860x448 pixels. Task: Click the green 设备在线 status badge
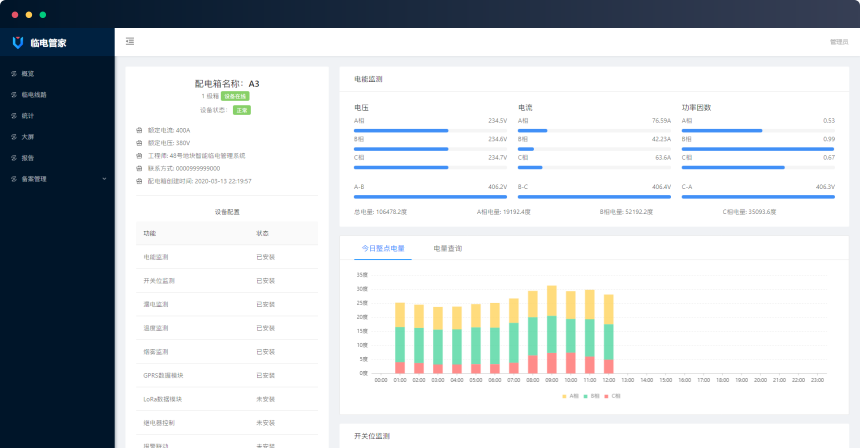pos(235,96)
